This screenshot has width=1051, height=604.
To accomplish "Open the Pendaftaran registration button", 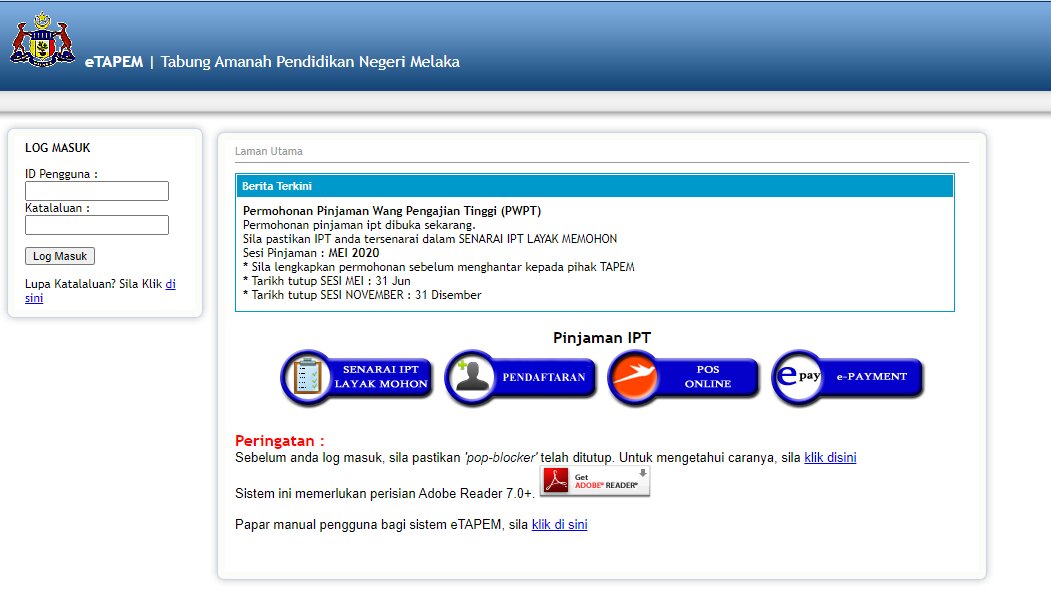I will [520, 377].
